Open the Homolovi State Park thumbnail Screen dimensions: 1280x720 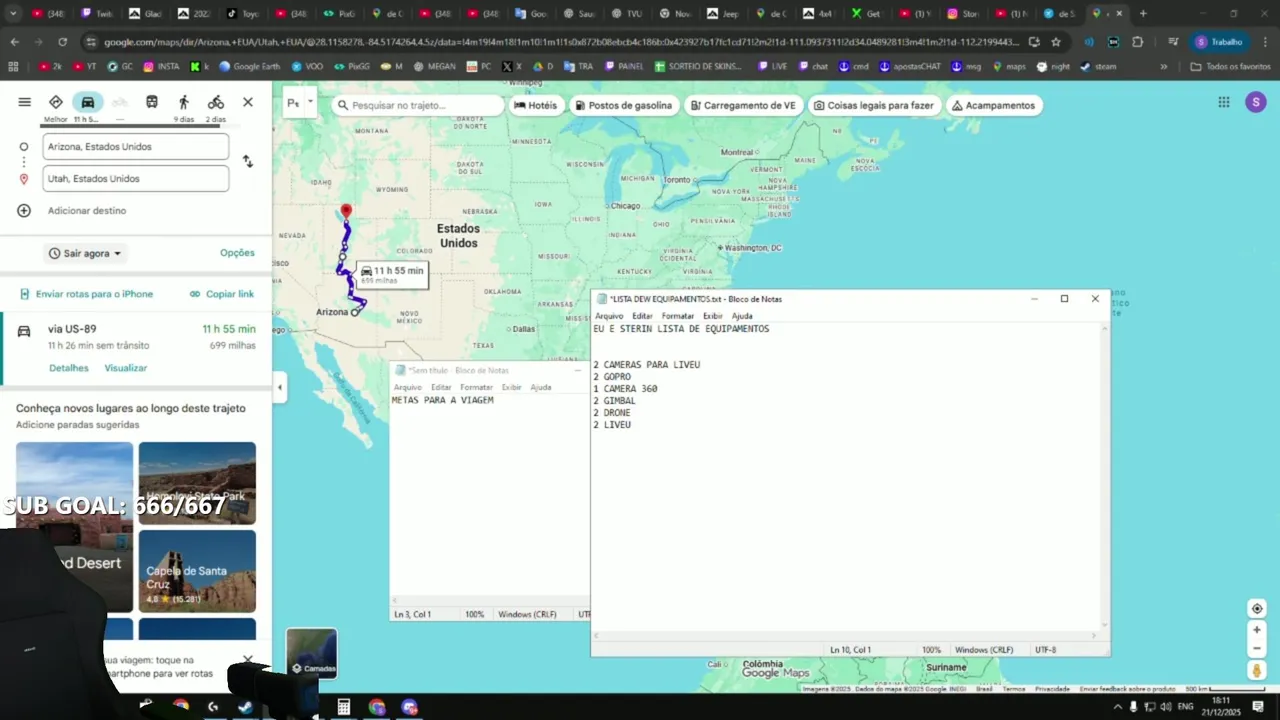tap(197, 483)
